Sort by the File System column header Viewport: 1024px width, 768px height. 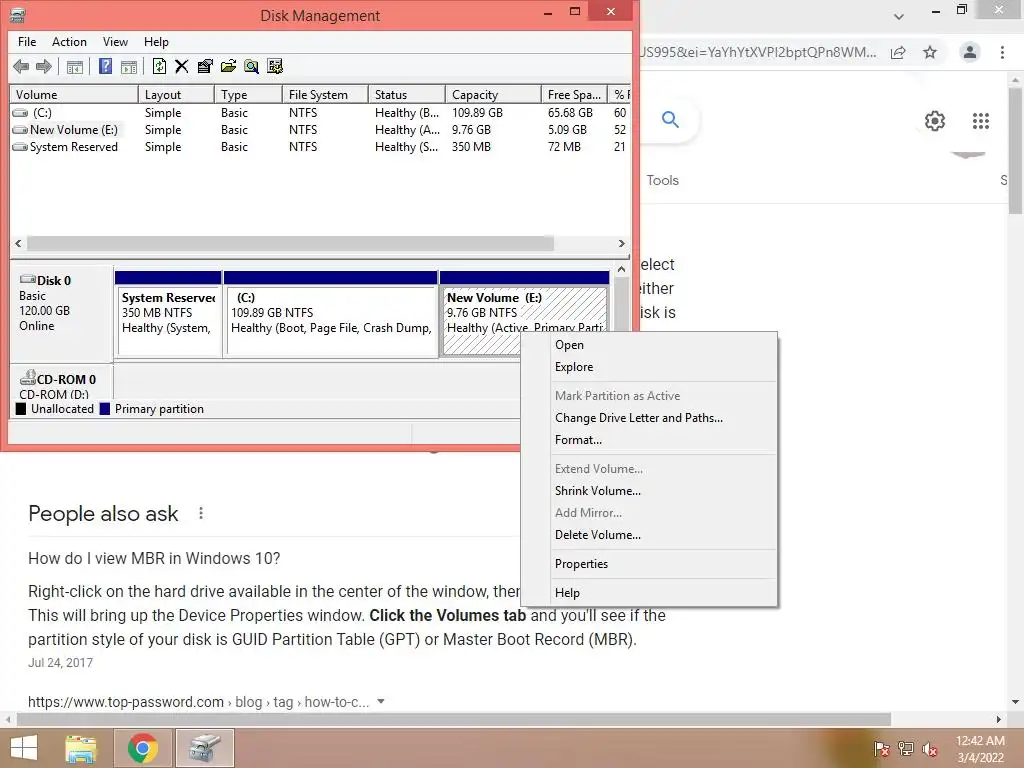point(326,95)
